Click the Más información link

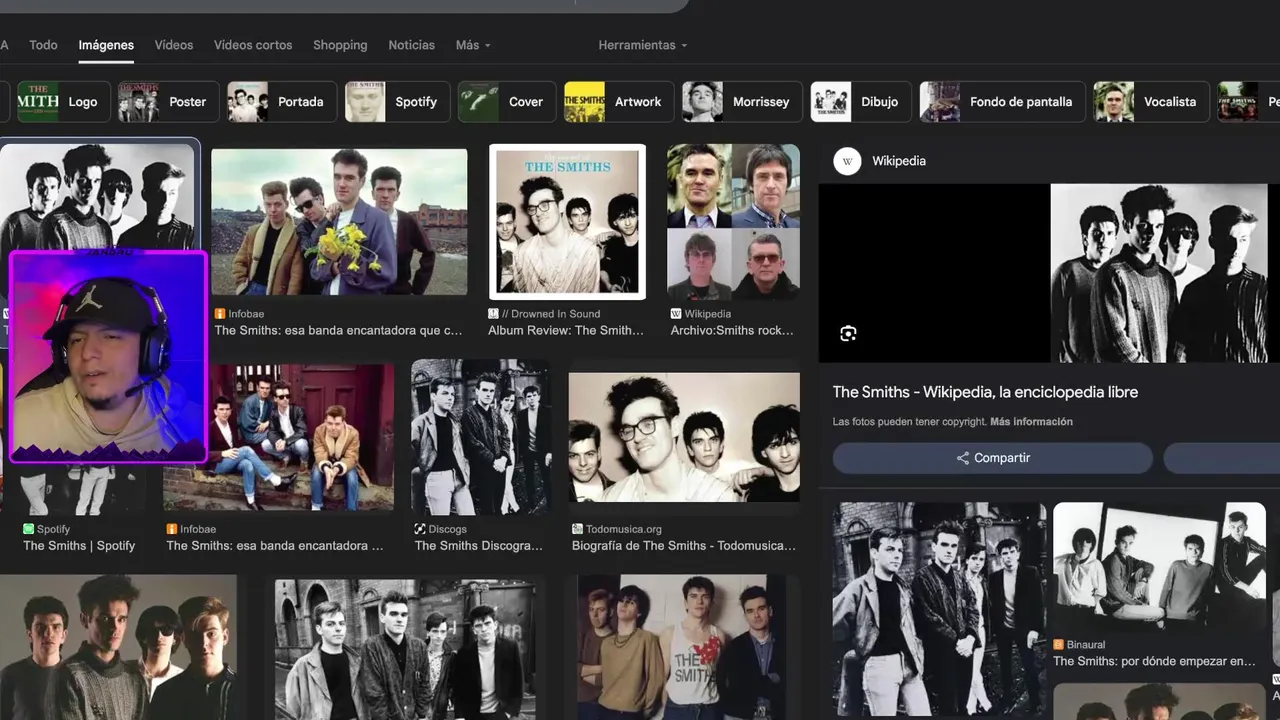pyautogui.click(x=1031, y=422)
